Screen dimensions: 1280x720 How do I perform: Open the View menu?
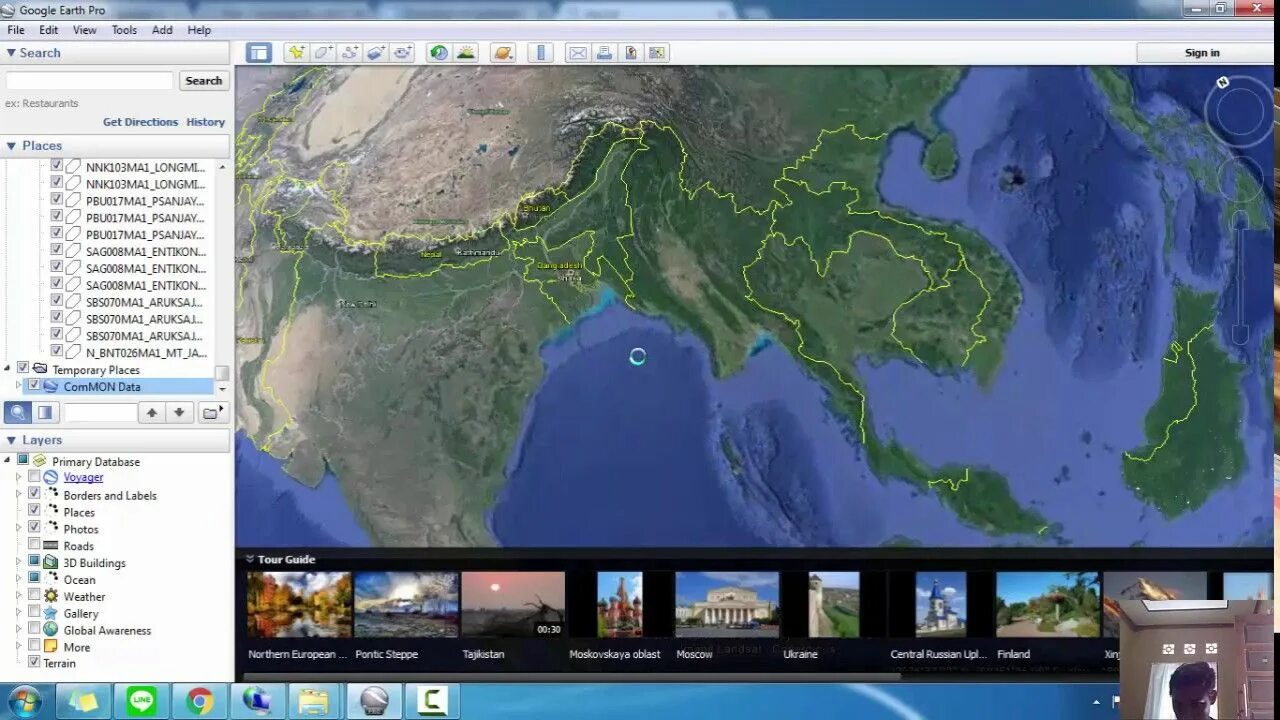click(85, 30)
